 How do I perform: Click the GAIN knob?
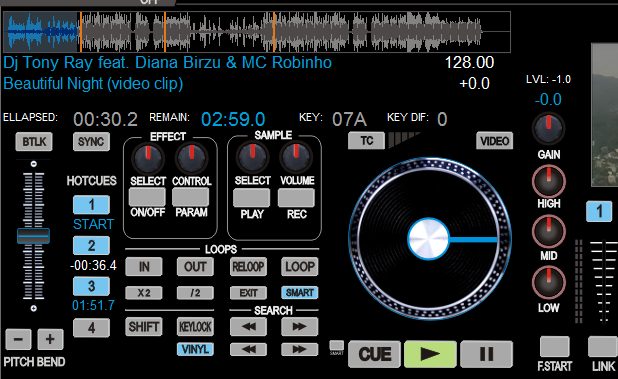[x=548, y=129]
